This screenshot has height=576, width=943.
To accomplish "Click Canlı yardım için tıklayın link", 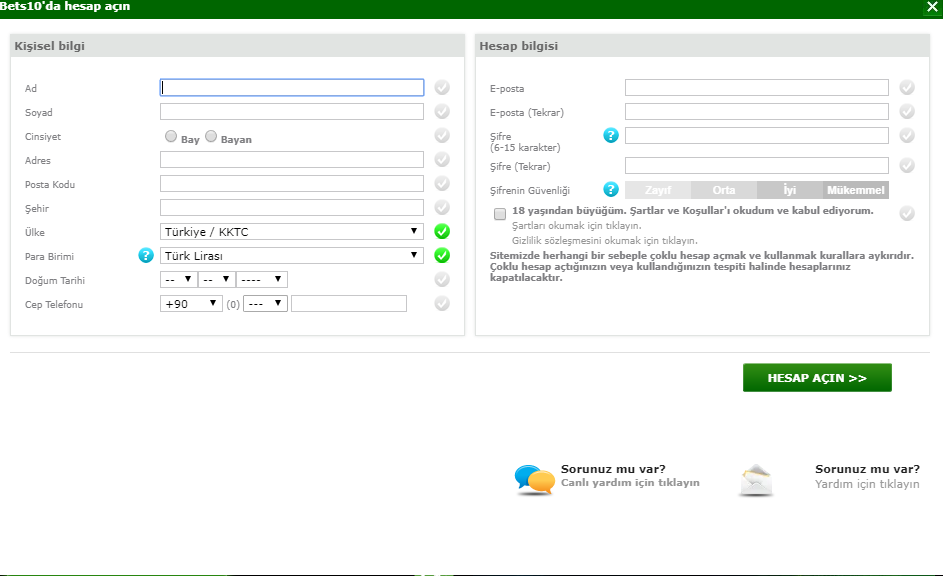I will [630, 483].
